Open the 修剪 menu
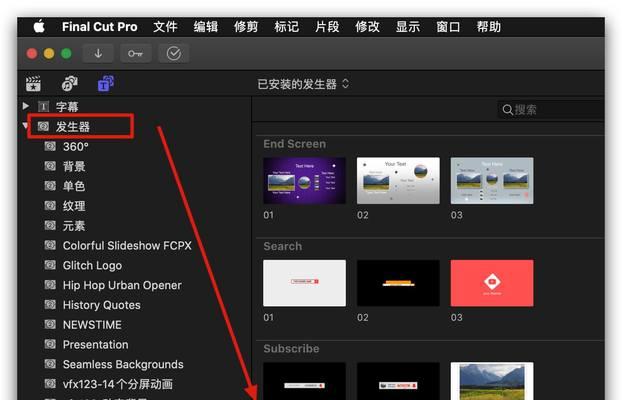The image size is (622, 400). tap(246, 27)
